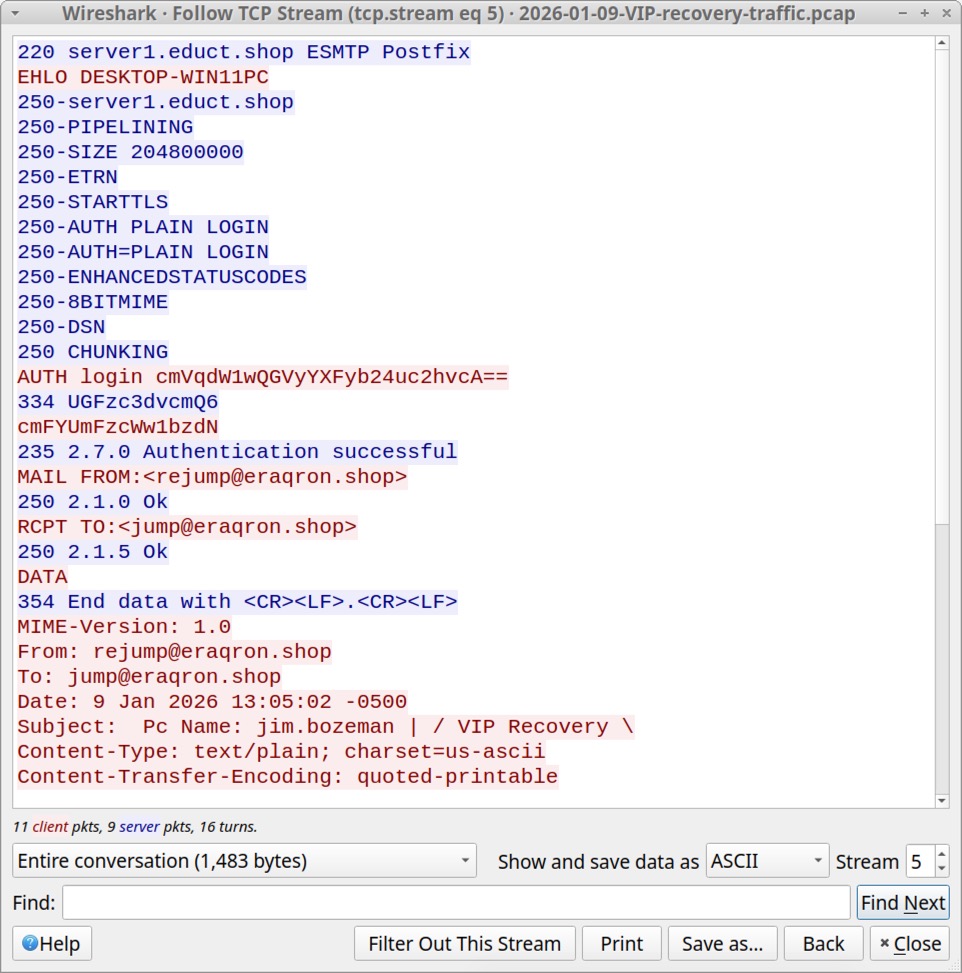Screen dimensions: 962x973
Task: Click Filter Out This Stream
Action: [x=464, y=943]
